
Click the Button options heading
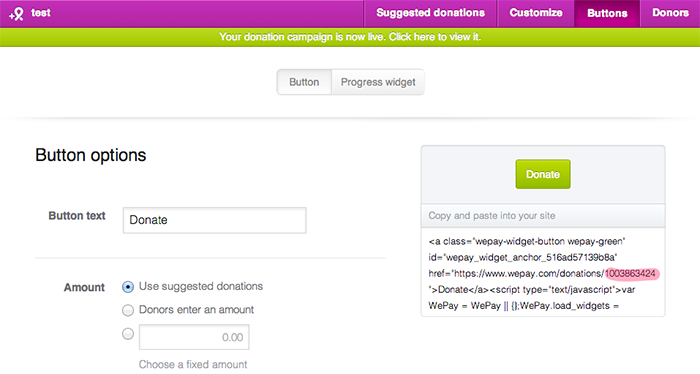click(91, 155)
